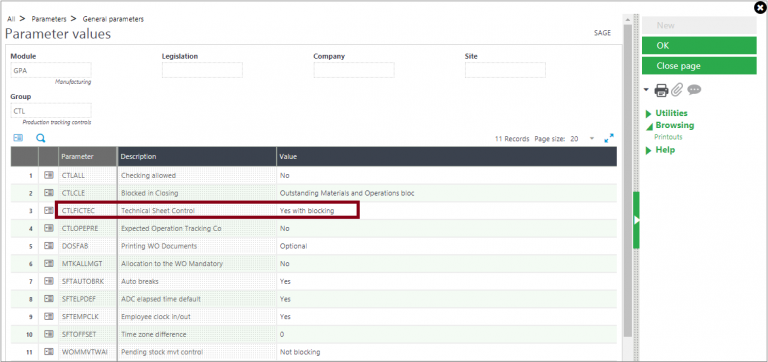Select the 'Blocked in Closing' description cell
768x362 pixels.
click(197, 193)
